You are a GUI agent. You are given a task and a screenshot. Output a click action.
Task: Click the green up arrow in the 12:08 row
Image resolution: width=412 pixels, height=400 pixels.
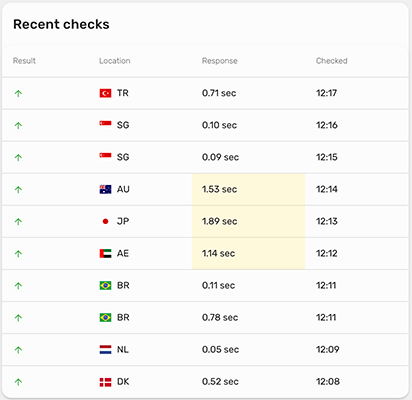(18, 382)
